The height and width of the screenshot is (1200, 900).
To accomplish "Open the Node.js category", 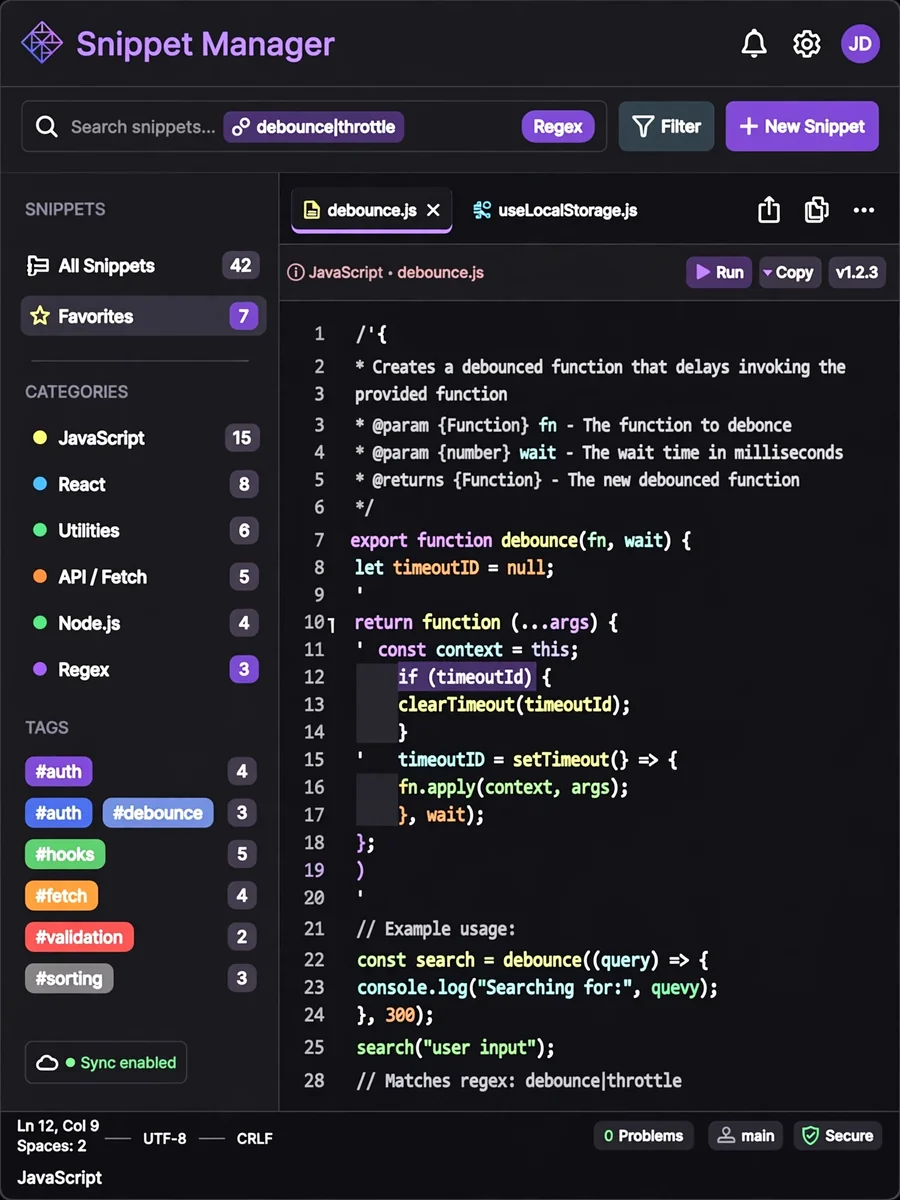I will [x=143, y=623].
